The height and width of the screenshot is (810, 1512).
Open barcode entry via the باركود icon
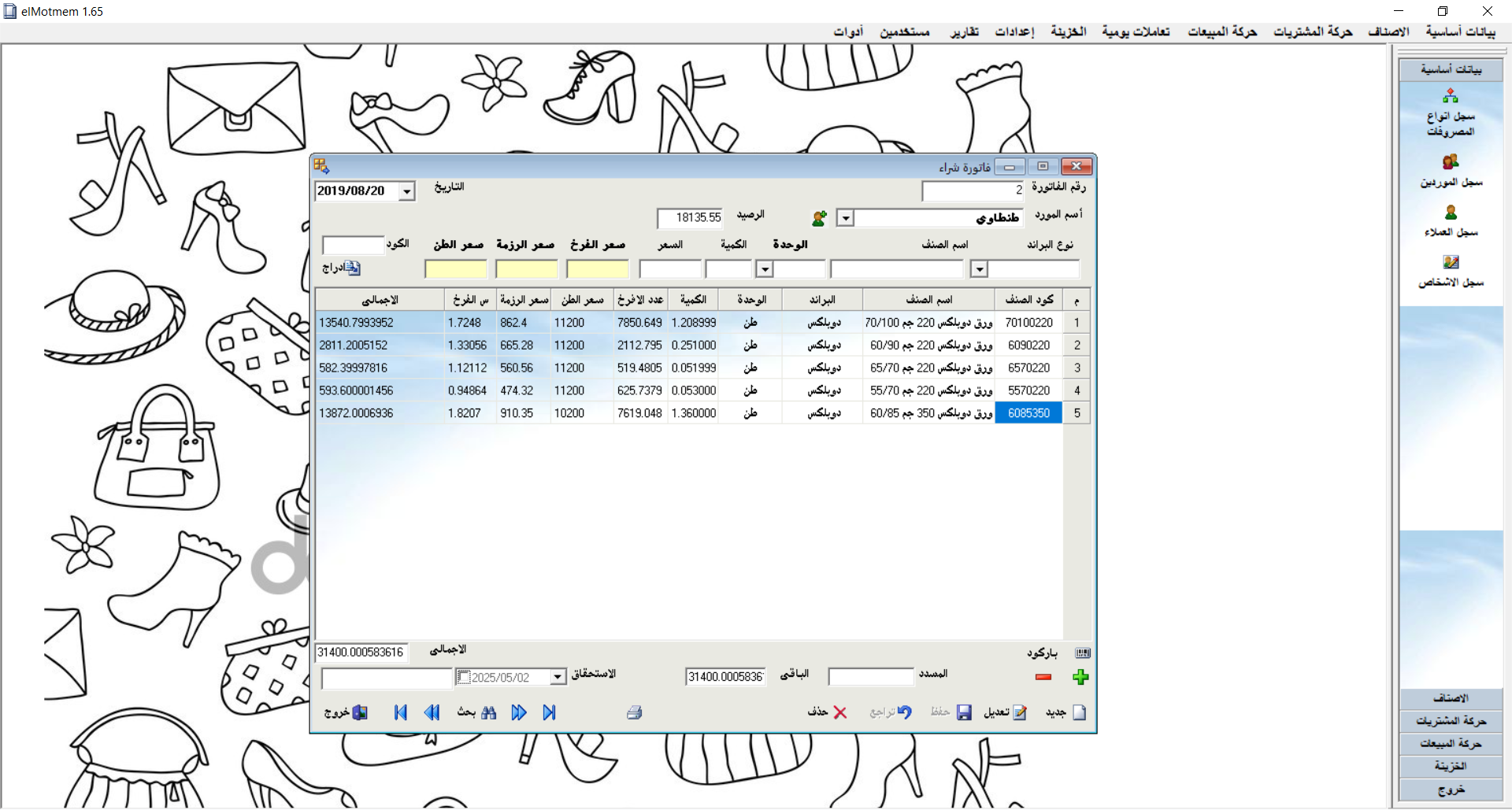click(1084, 652)
